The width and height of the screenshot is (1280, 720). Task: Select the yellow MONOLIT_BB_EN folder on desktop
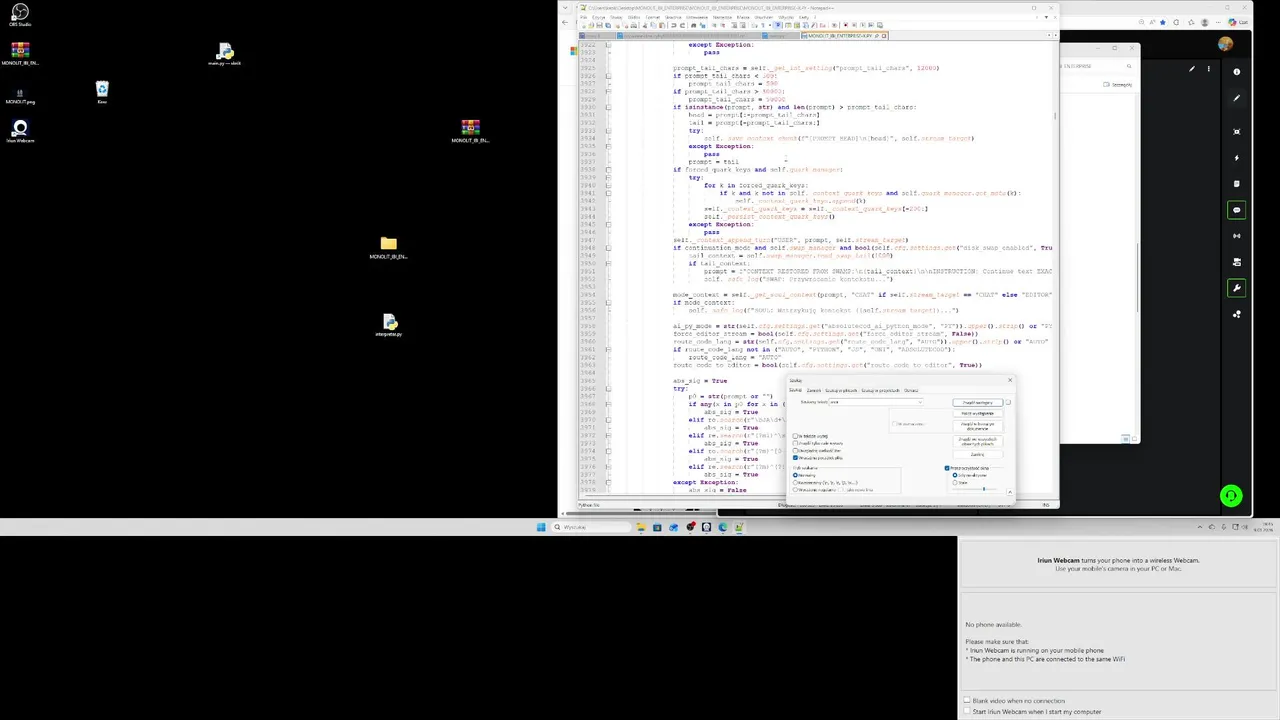(388, 247)
